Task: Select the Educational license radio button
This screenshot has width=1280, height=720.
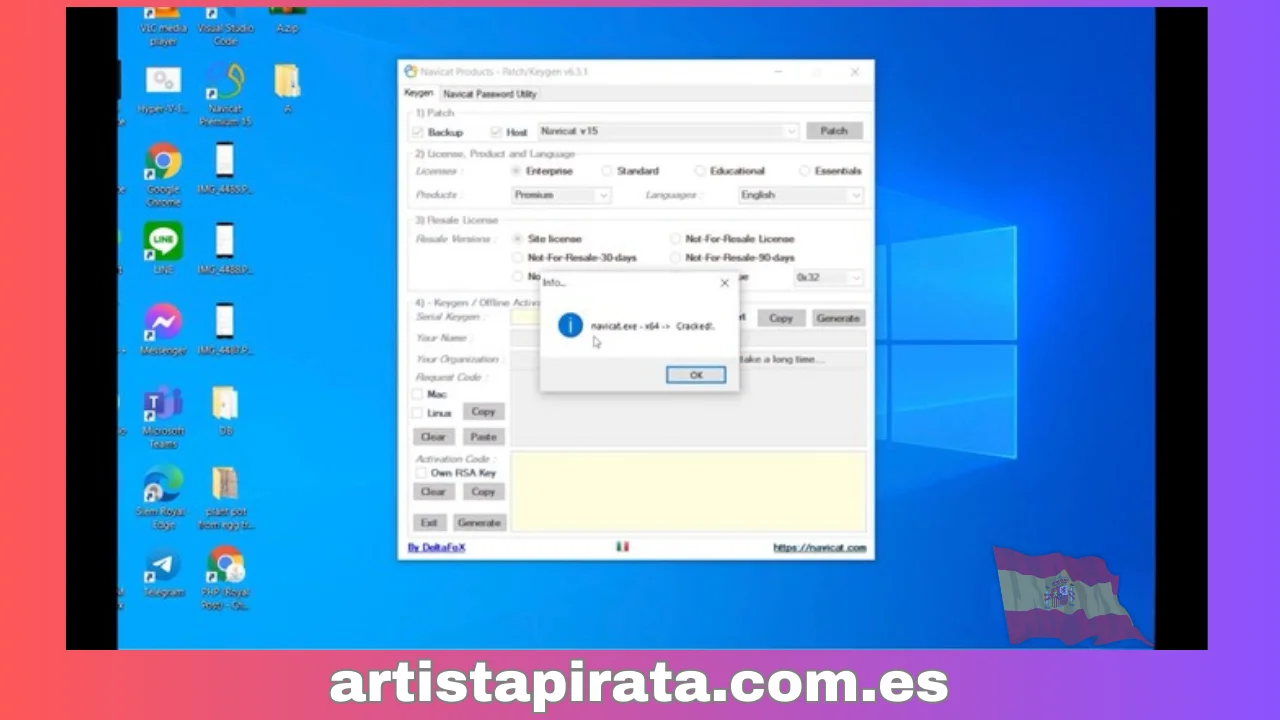Action: point(700,171)
